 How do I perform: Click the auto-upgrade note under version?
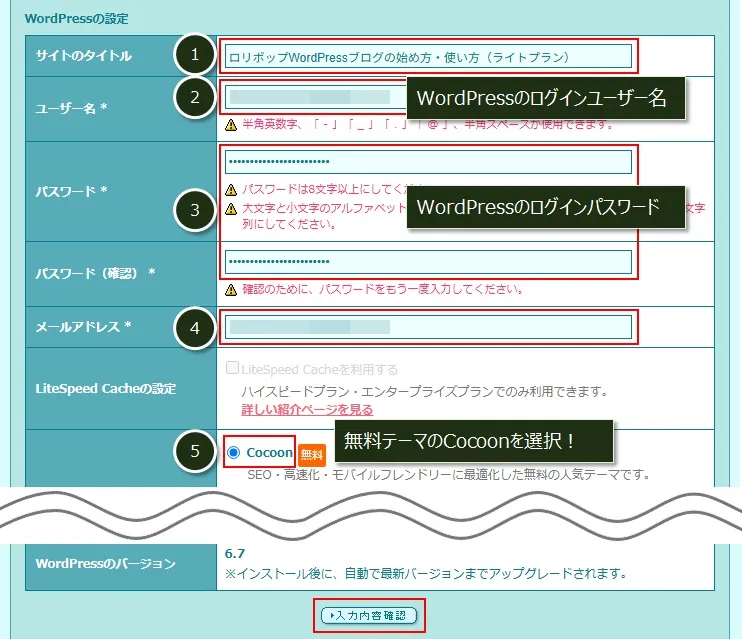click(426, 574)
